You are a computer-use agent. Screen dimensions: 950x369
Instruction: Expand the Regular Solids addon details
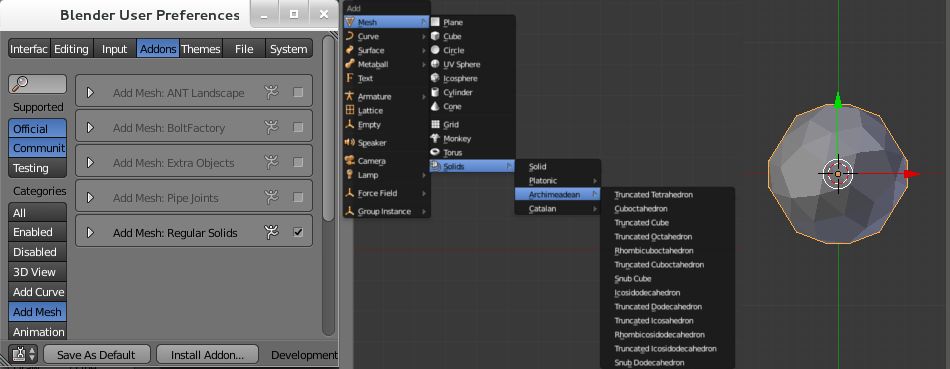90,233
